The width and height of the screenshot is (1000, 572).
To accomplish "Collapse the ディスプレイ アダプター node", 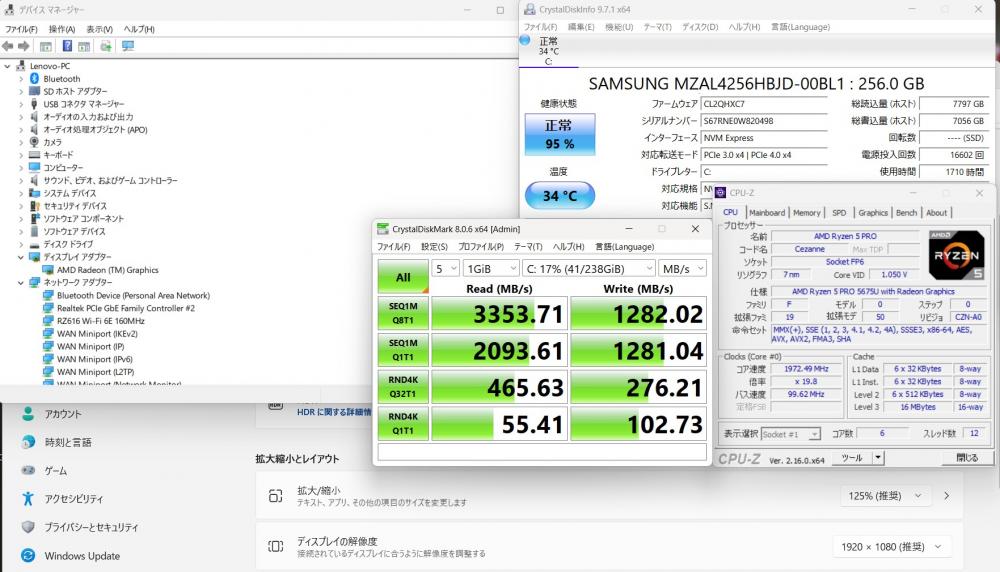I will [x=20, y=257].
